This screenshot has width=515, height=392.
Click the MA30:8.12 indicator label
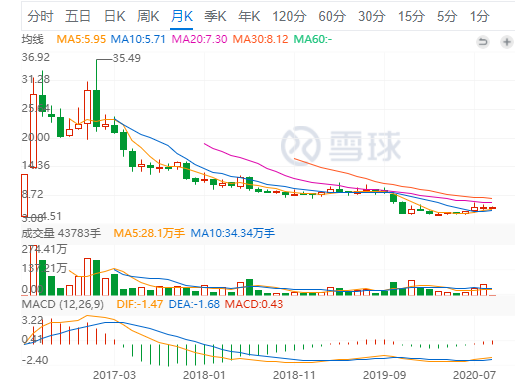tap(260, 39)
